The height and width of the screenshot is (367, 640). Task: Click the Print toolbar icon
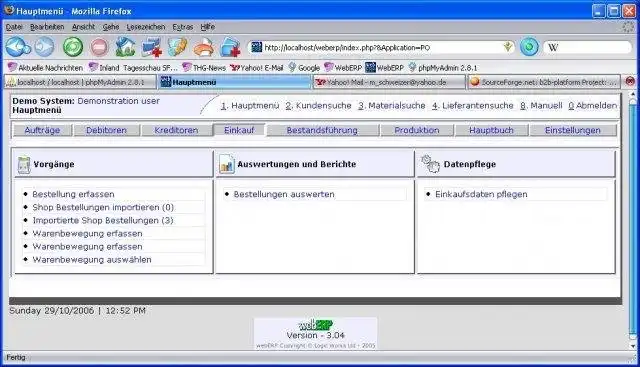pos(204,47)
